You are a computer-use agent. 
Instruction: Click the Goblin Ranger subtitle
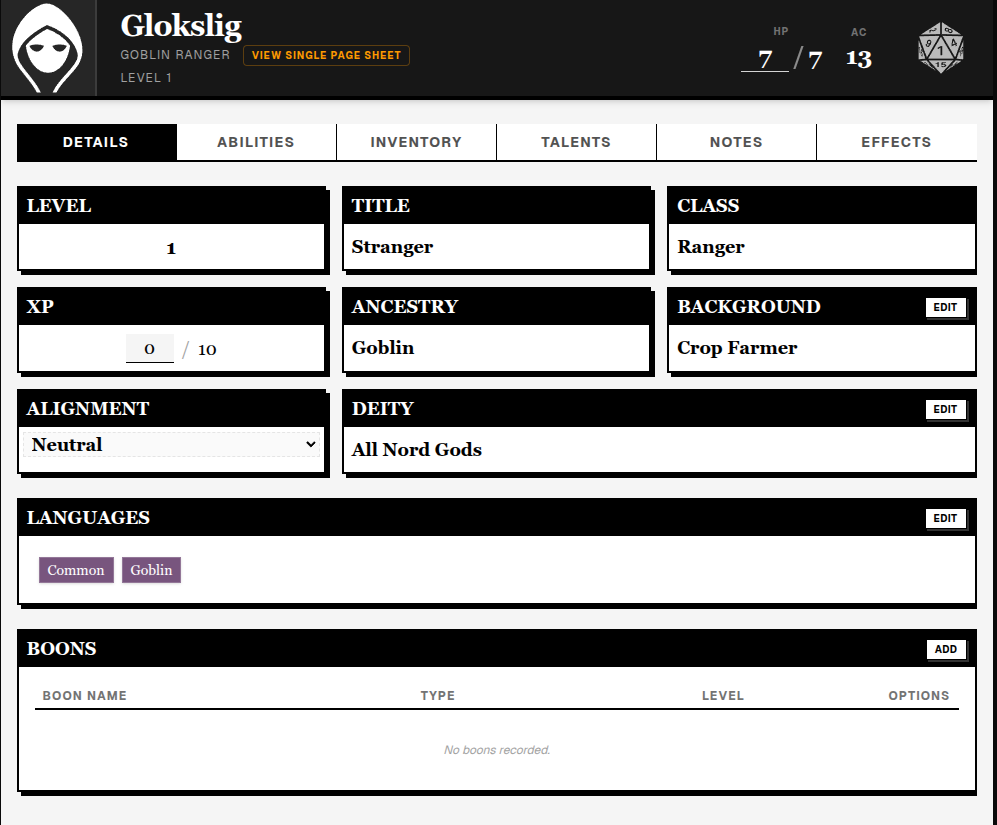[x=175, y=55]
